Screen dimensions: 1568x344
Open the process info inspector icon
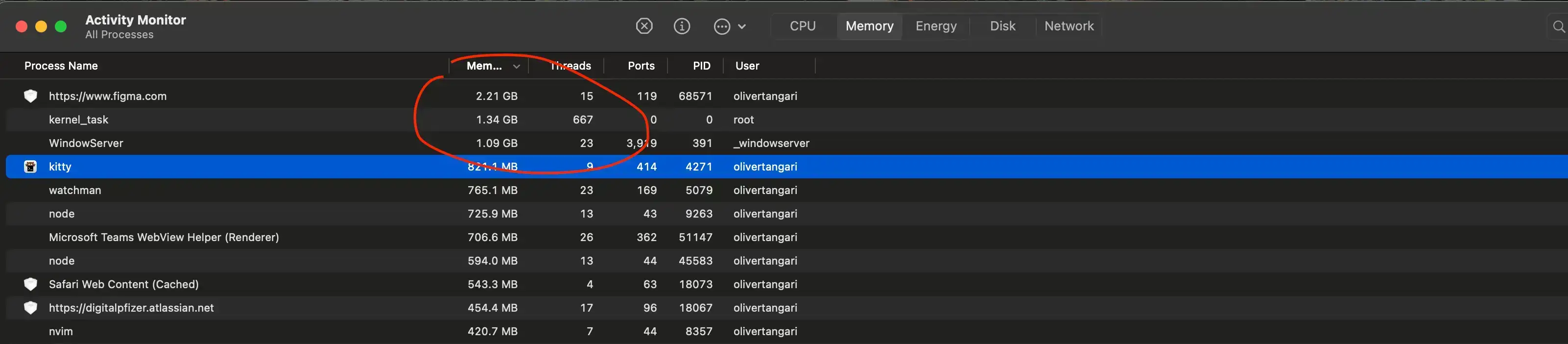point(682,26)
